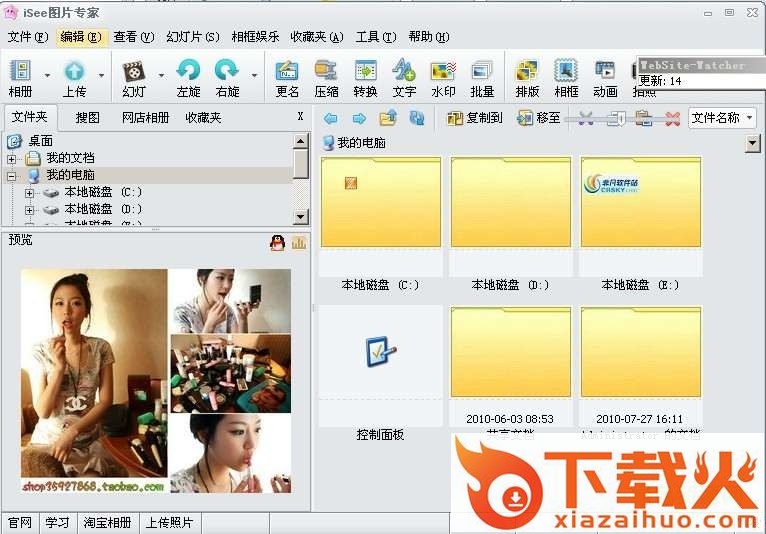Switch to the 网店相册 tab

tap(145, 117)
